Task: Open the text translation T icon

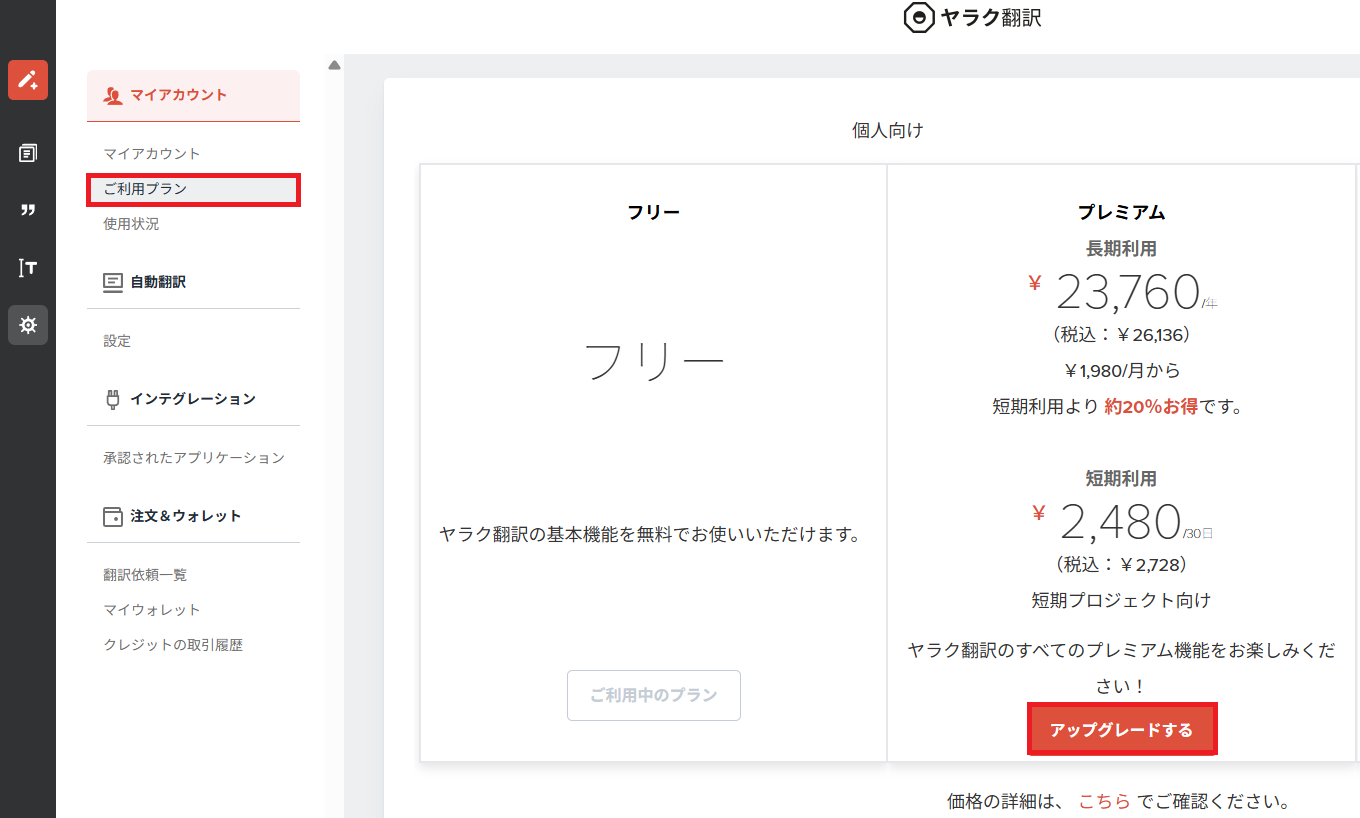Action: [28, 267]
